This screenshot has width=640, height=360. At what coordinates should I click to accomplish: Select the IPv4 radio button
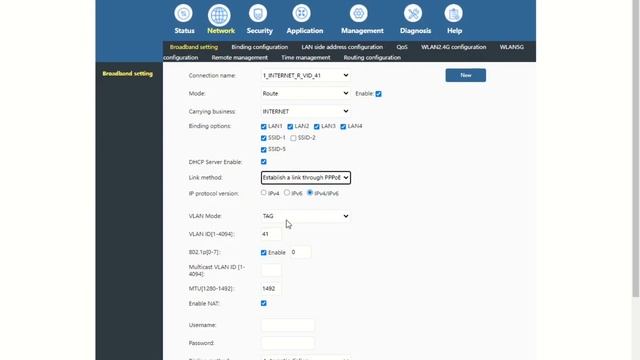pyautogui.click(x=264, y=193)
